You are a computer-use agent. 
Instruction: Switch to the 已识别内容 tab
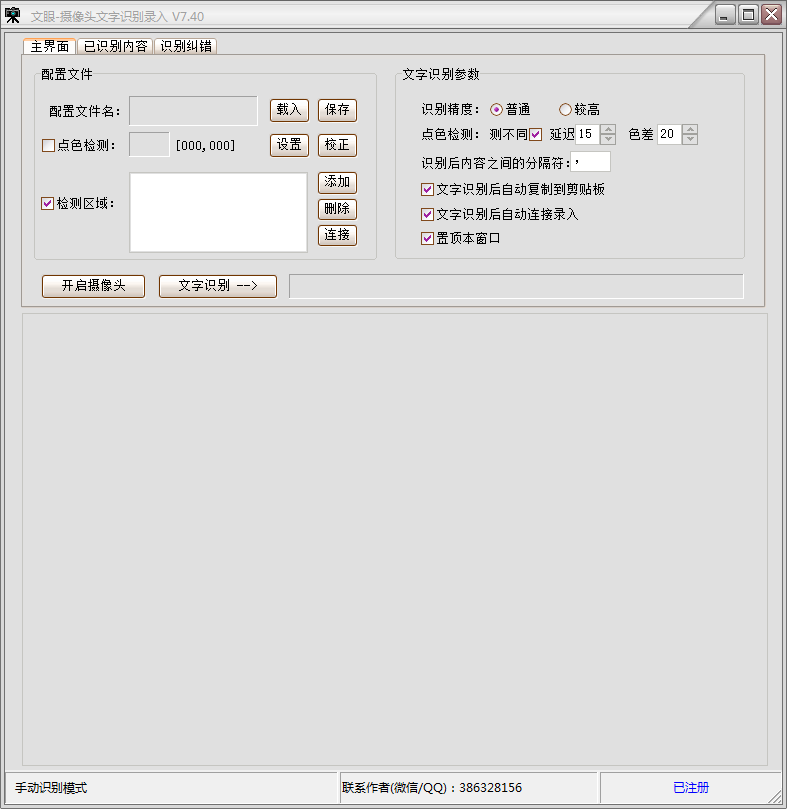click(115, 46)
